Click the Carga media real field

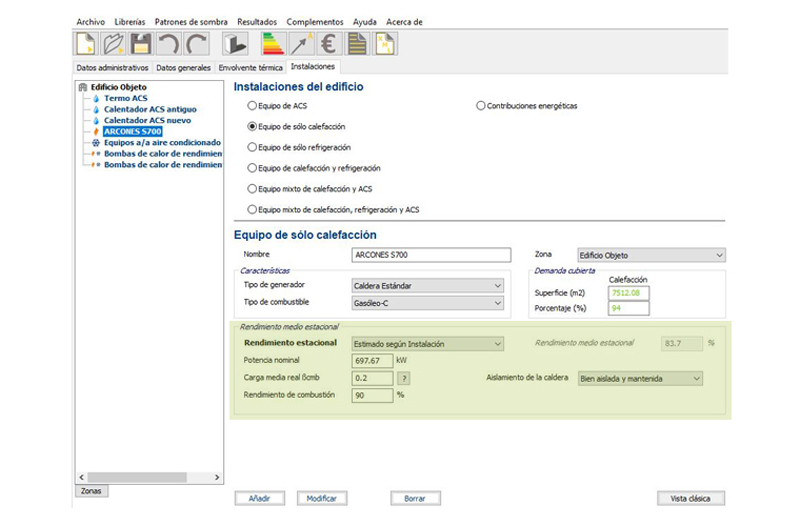pyautogui.click(x=372, y=378)
